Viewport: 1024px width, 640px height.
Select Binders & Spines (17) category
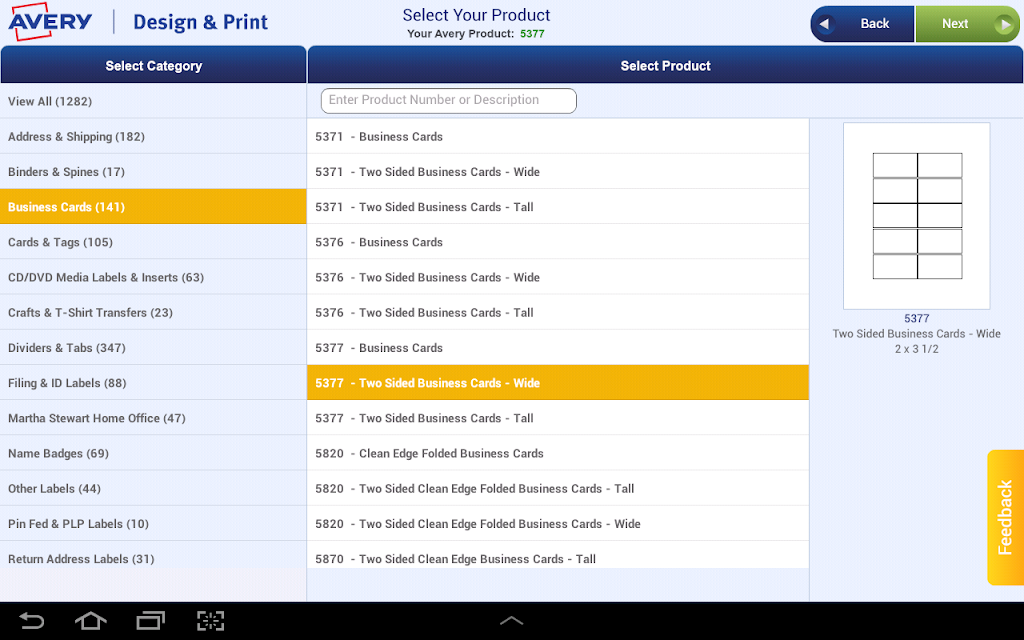(x=153, y=172)
